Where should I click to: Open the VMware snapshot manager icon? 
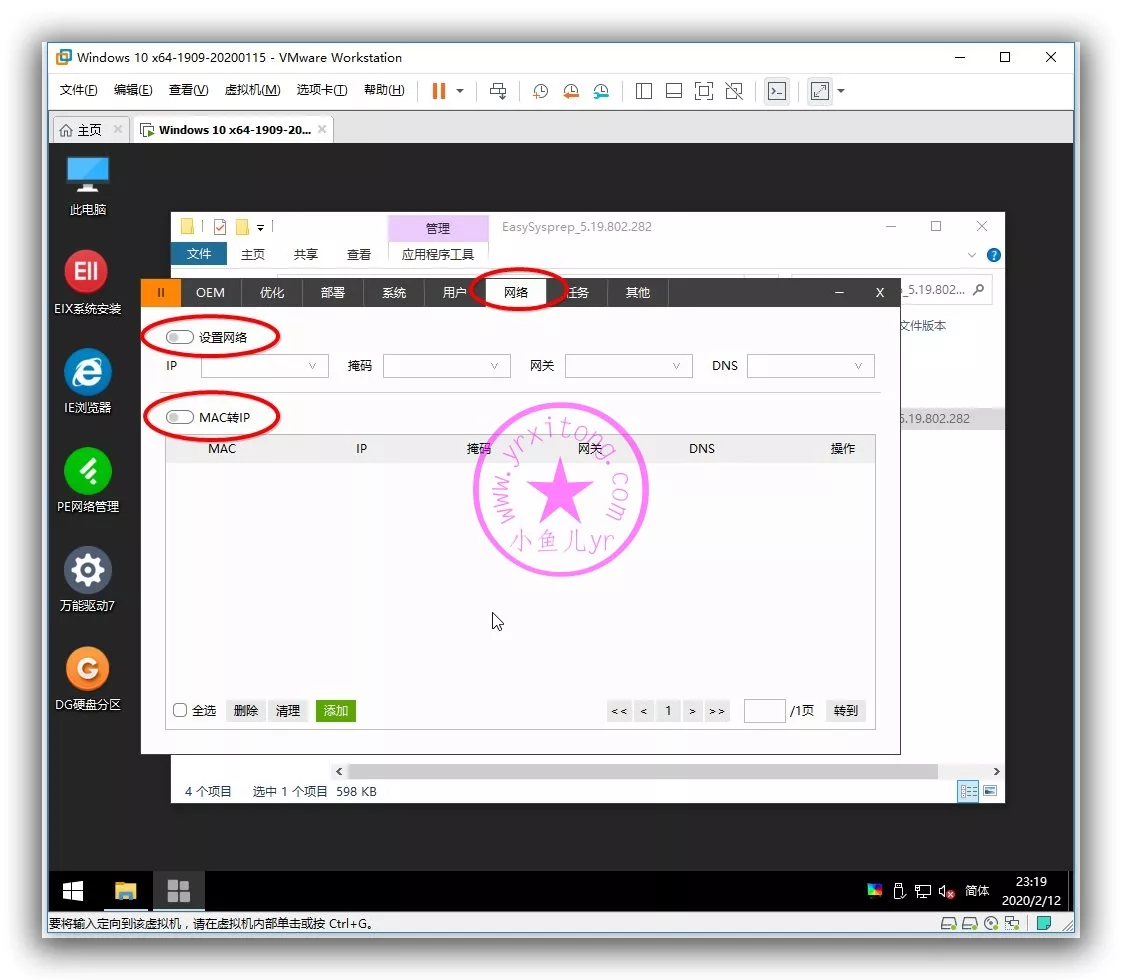click(x=601, y=91)
